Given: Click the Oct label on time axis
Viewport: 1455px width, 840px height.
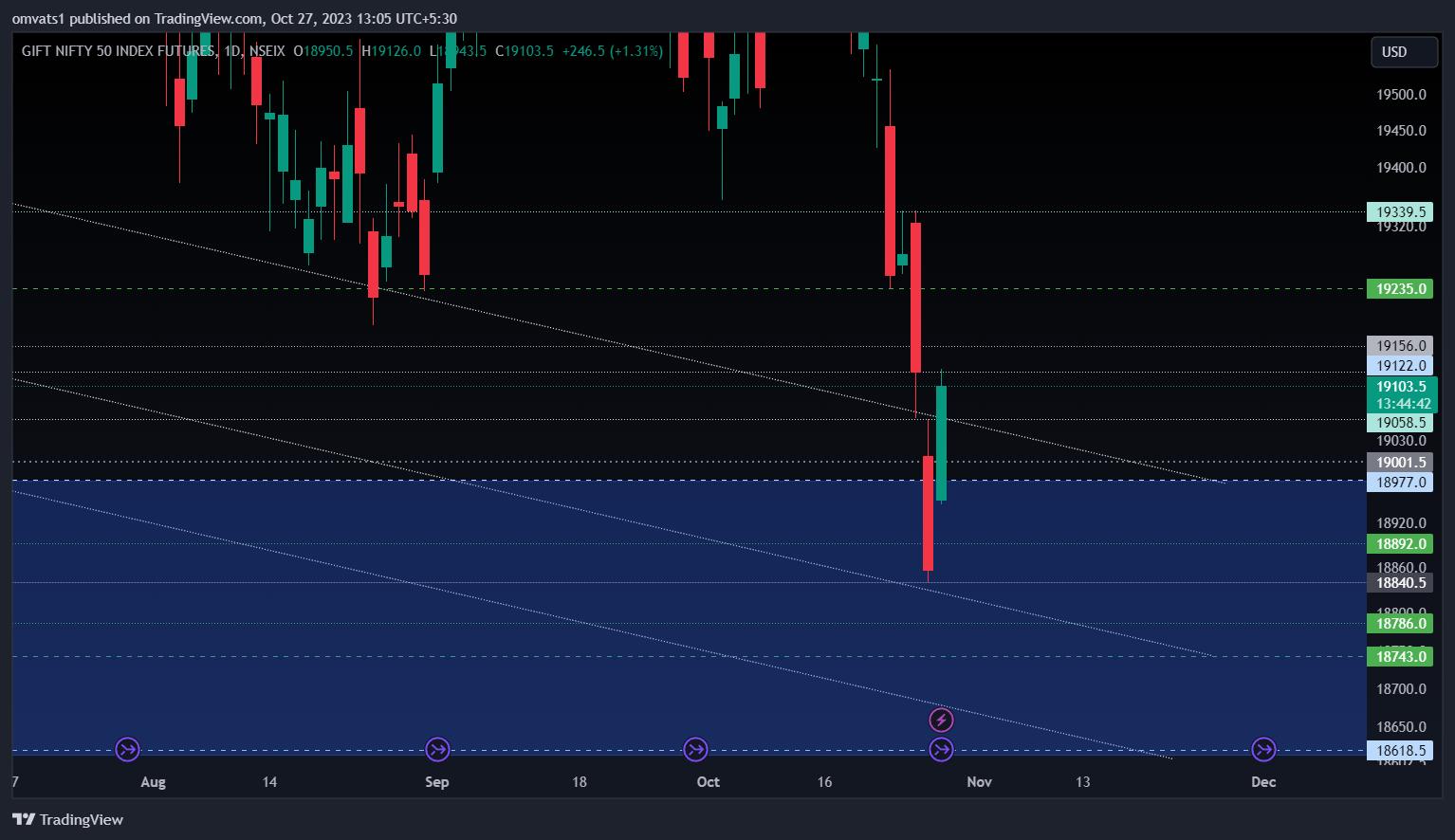Looking at the screenshot, I should click(708, 782).
